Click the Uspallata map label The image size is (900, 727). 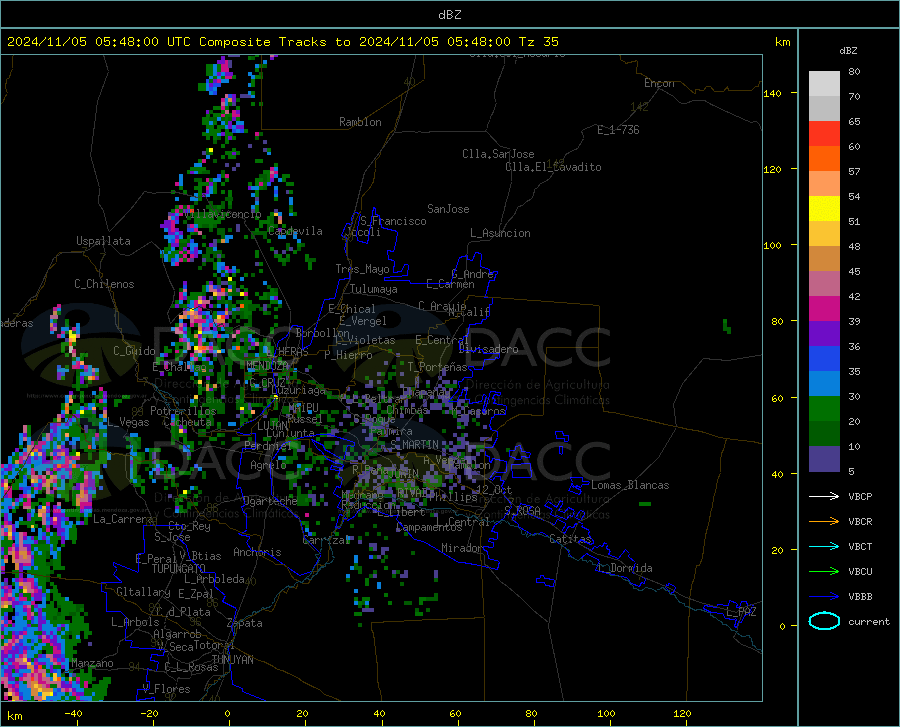point(103,241)
